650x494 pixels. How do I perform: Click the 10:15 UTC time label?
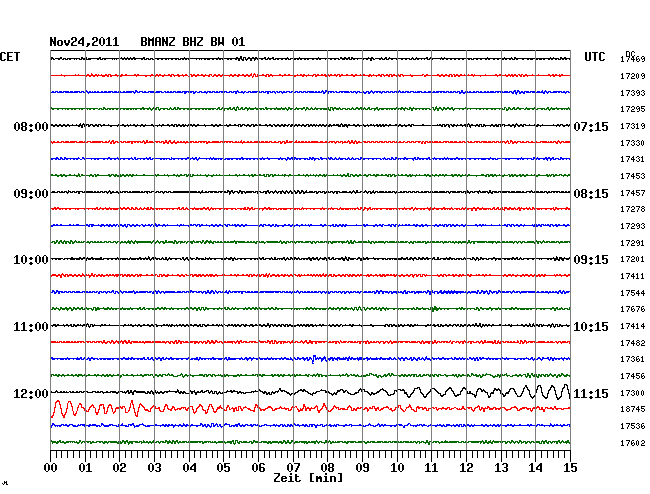pos(591,327)
